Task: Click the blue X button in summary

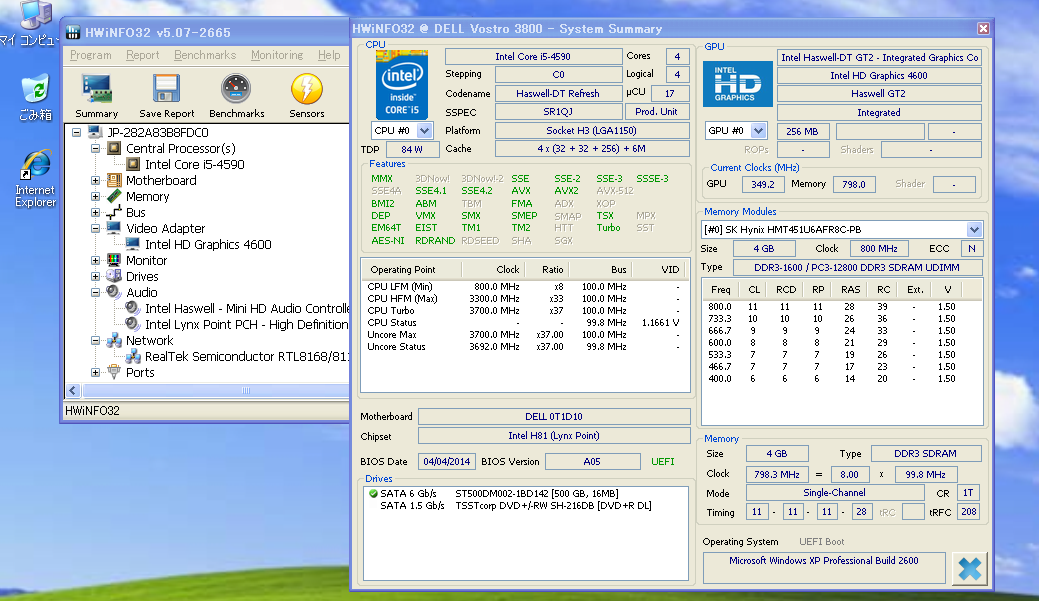Action: pyautogui.click(x=969, y=569)
